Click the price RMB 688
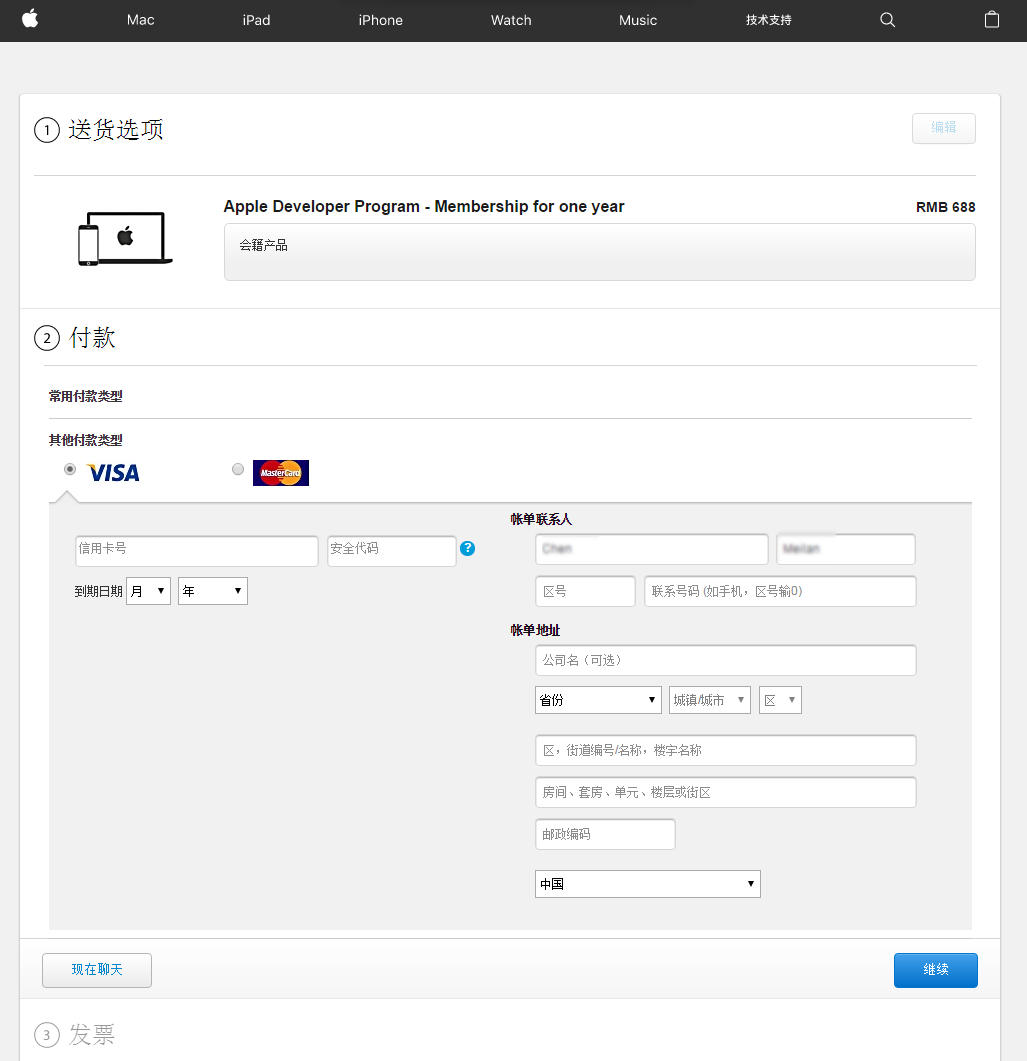1027x1061 pixels. 946,207
